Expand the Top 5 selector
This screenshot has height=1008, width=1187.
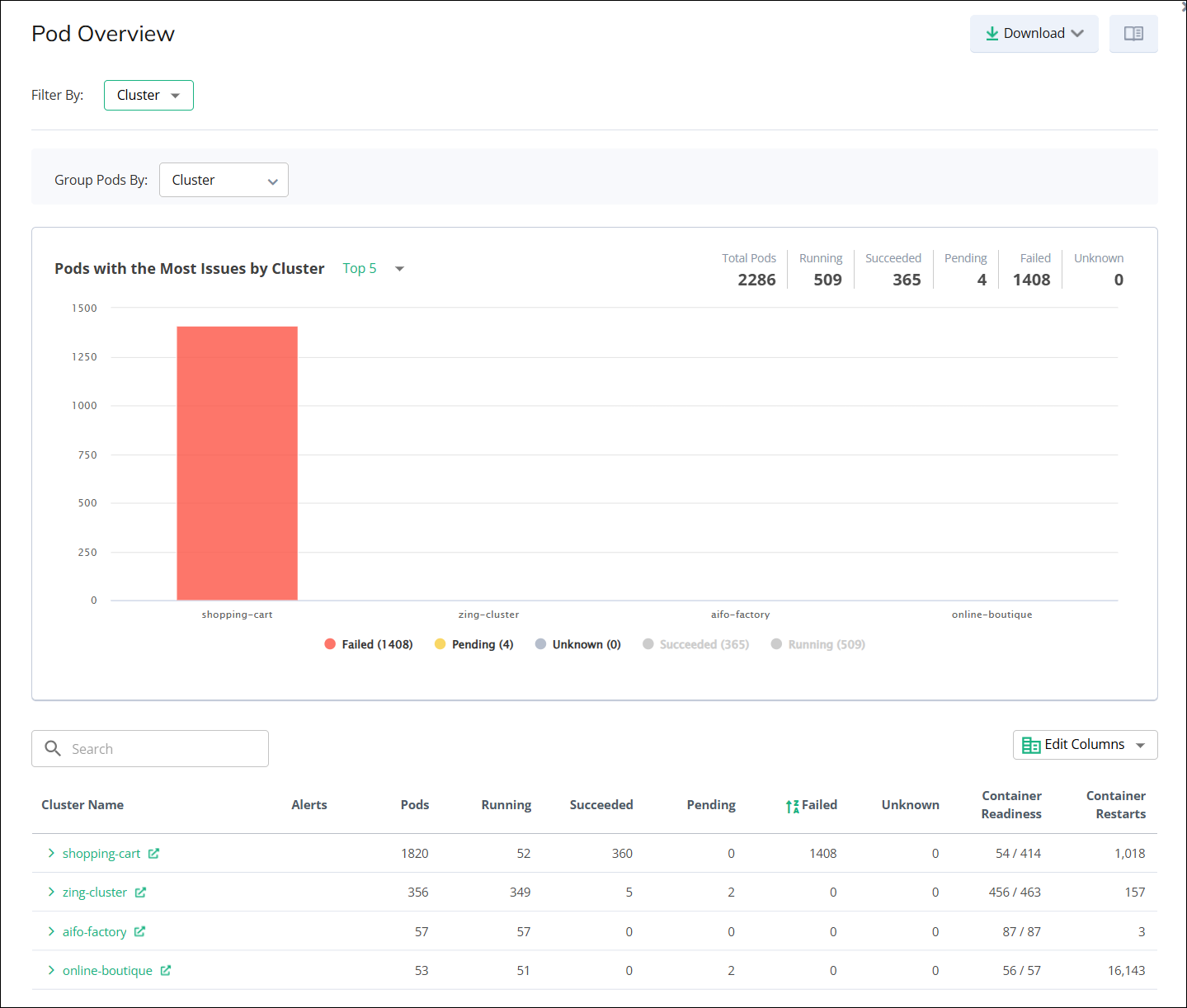(374, 269)
